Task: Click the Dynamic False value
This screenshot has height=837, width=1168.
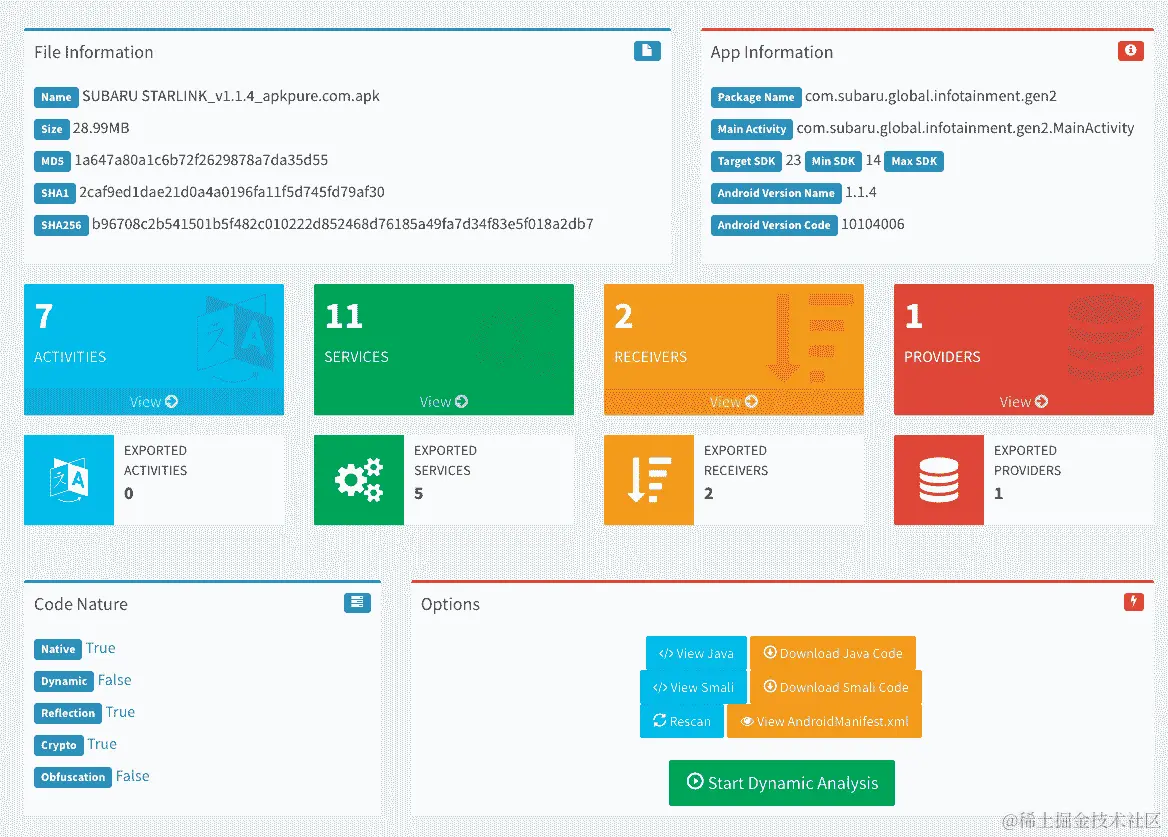Action: coord(115,680)
